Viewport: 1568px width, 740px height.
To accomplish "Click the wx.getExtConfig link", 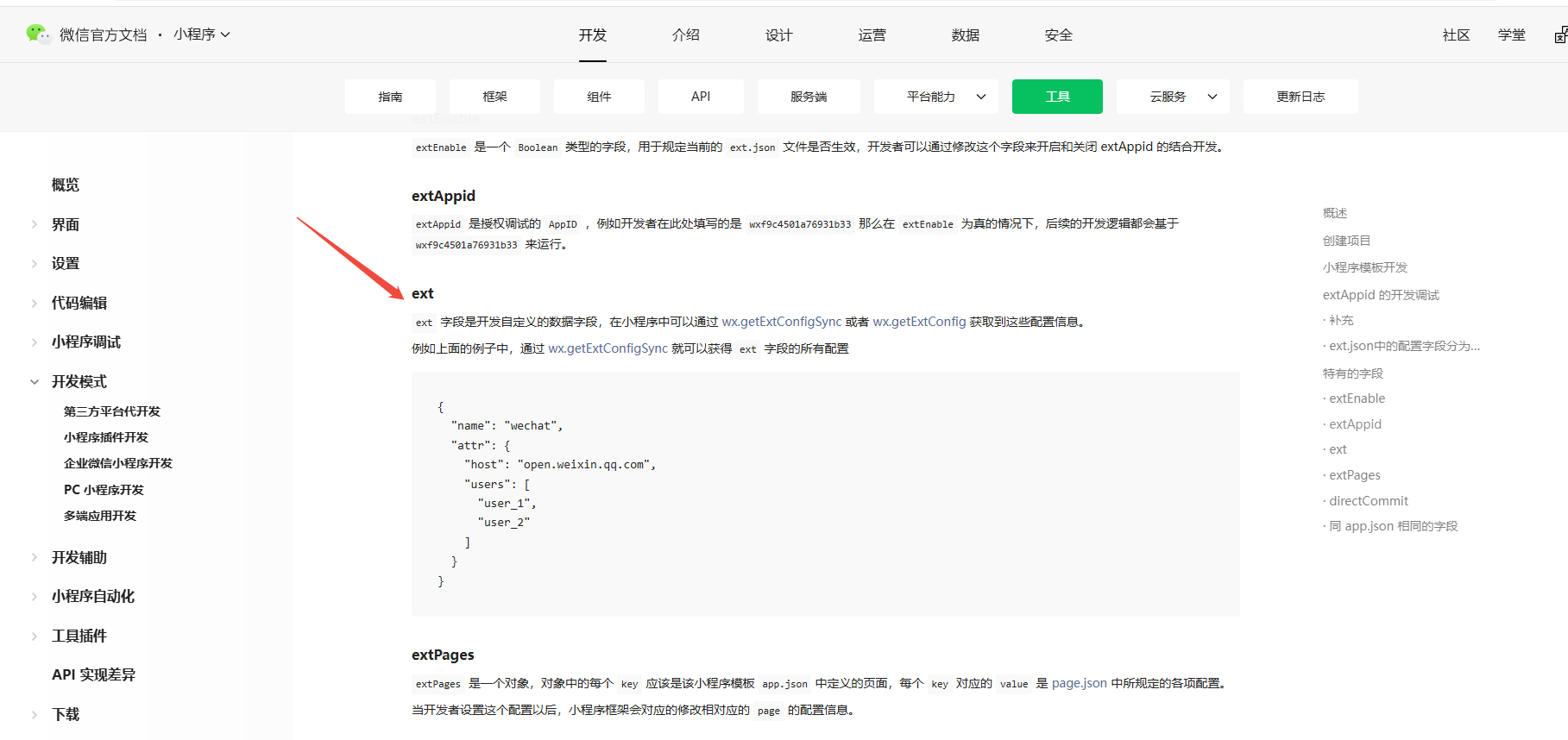I will [x=919, y=322].
